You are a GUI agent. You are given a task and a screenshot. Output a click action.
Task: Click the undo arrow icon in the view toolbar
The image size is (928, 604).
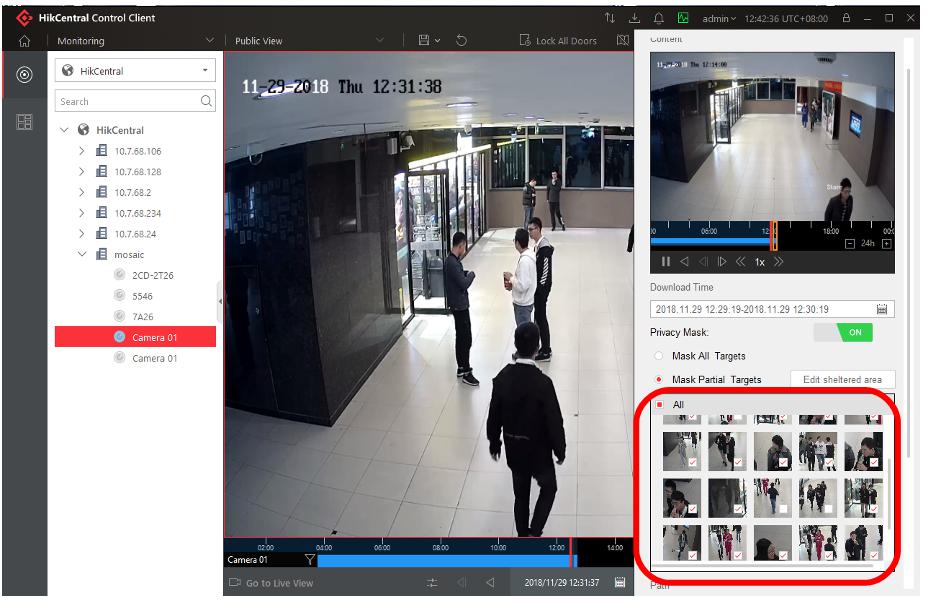tap(461, 41)
